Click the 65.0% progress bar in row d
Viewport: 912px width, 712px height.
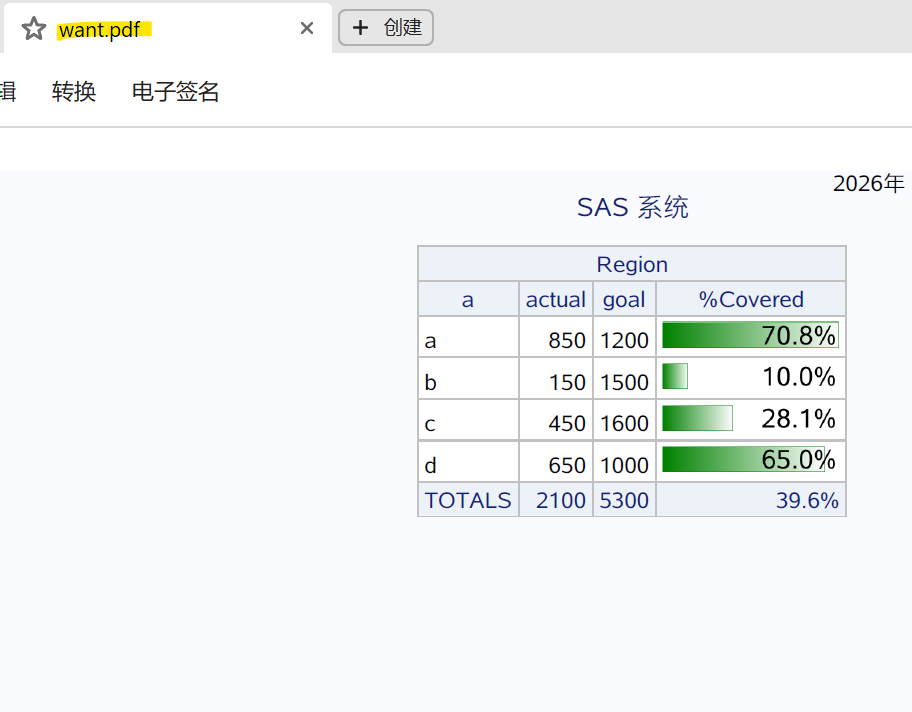tap(743, 459)
